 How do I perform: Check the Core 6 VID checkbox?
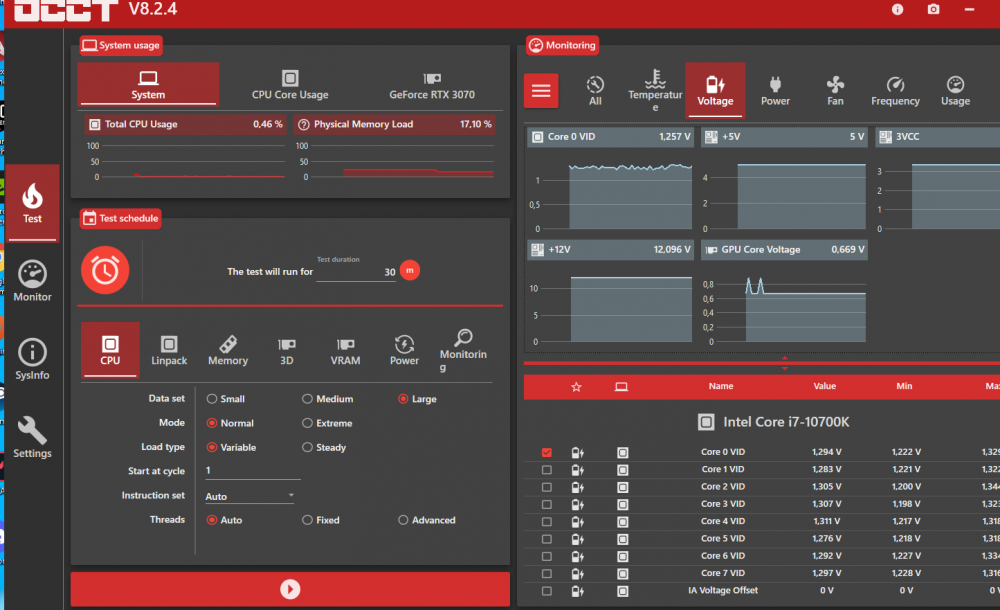[547, 556]
